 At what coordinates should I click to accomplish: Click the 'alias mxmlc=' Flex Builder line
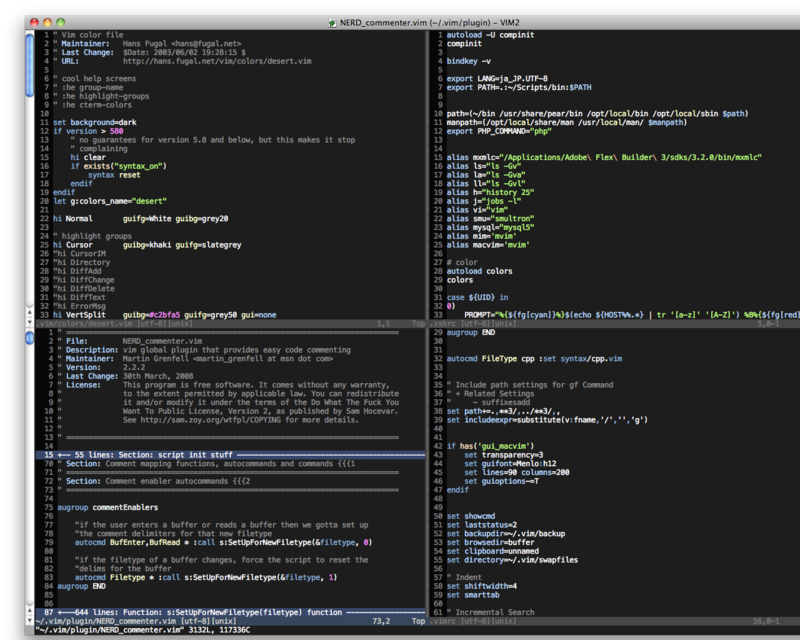coord(604,157)
